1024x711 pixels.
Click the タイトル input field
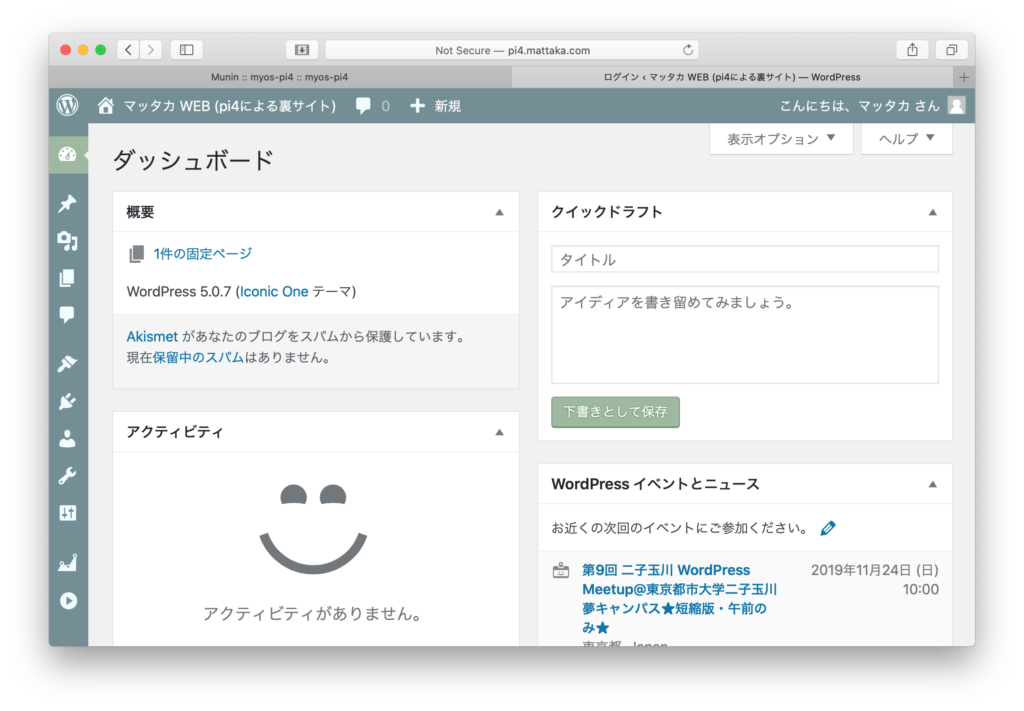click(x=744, y=259)
